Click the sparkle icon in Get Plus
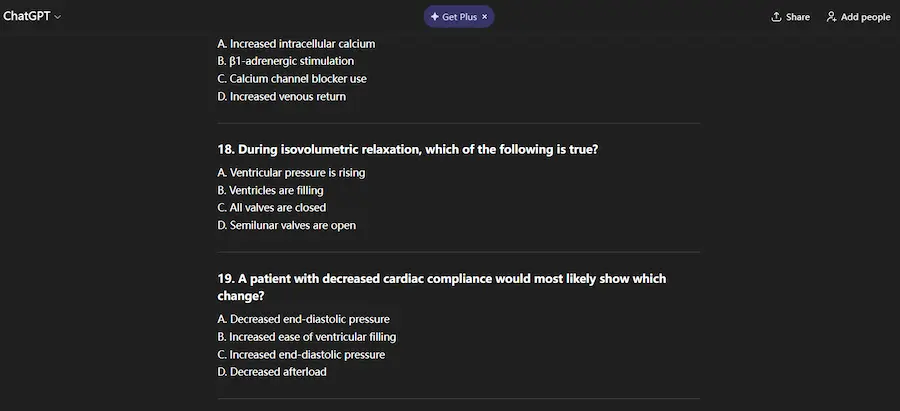This screenshot has height=411, width=900. (x=435, y=17)
